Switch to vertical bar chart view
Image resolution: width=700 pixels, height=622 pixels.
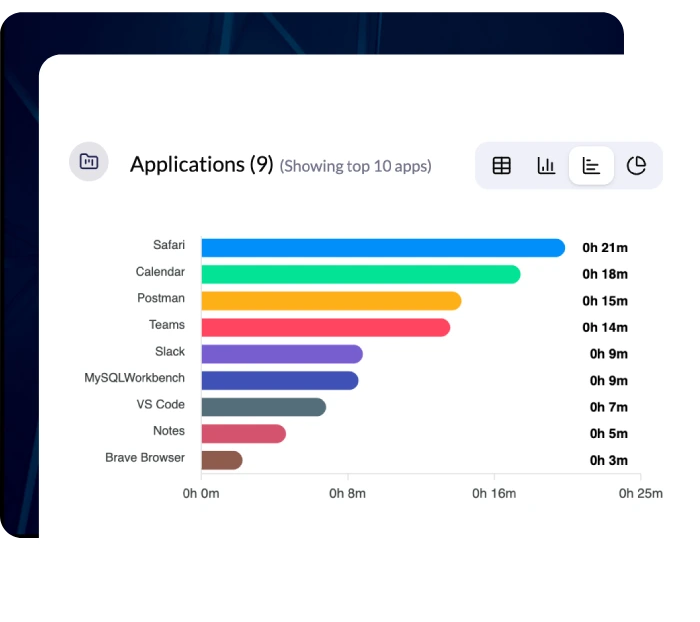pos(546,166)
